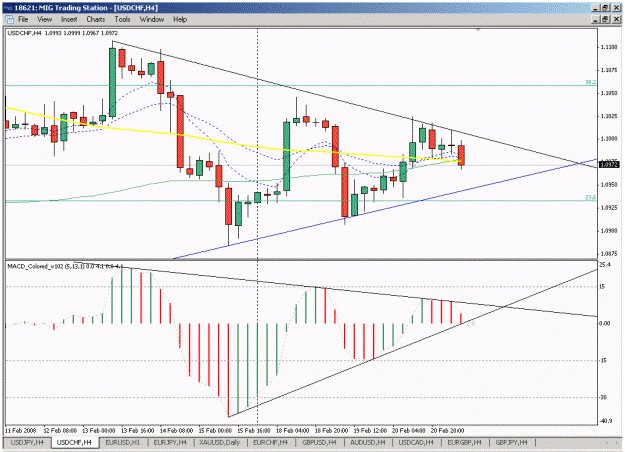Close the MIG Trading Station window

pyautogui.click(x=616, y=8)
